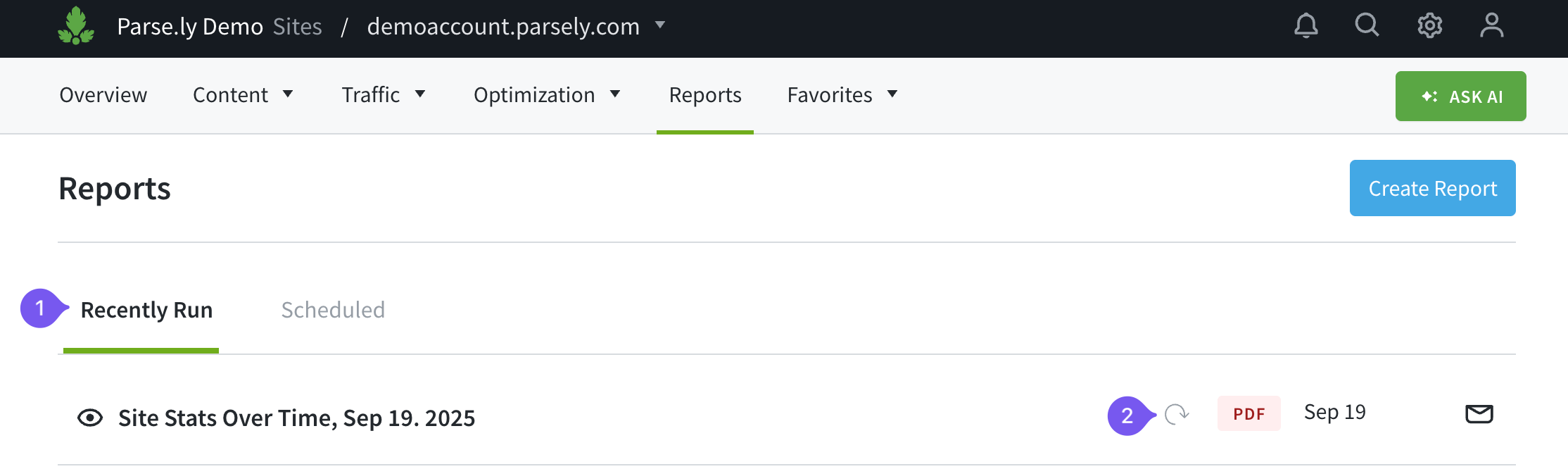Screen dimensions: 1568x469
Task: Switch to the Scheduled tab
Action: [x=333, y=310]
